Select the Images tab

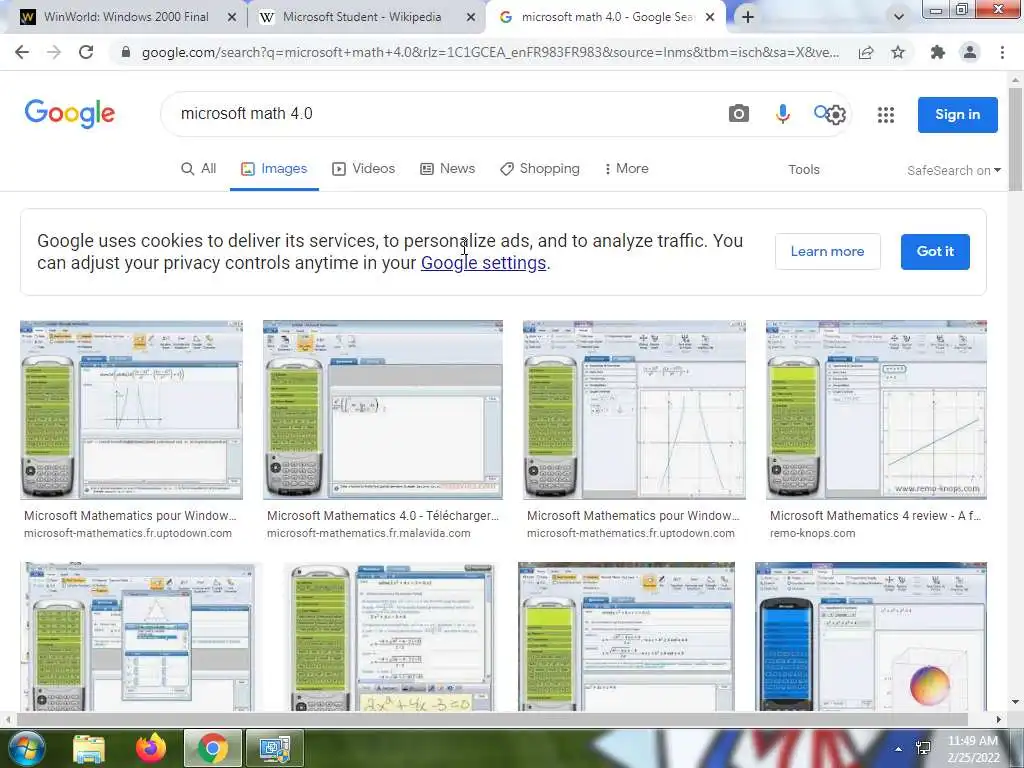pos(274,168)
